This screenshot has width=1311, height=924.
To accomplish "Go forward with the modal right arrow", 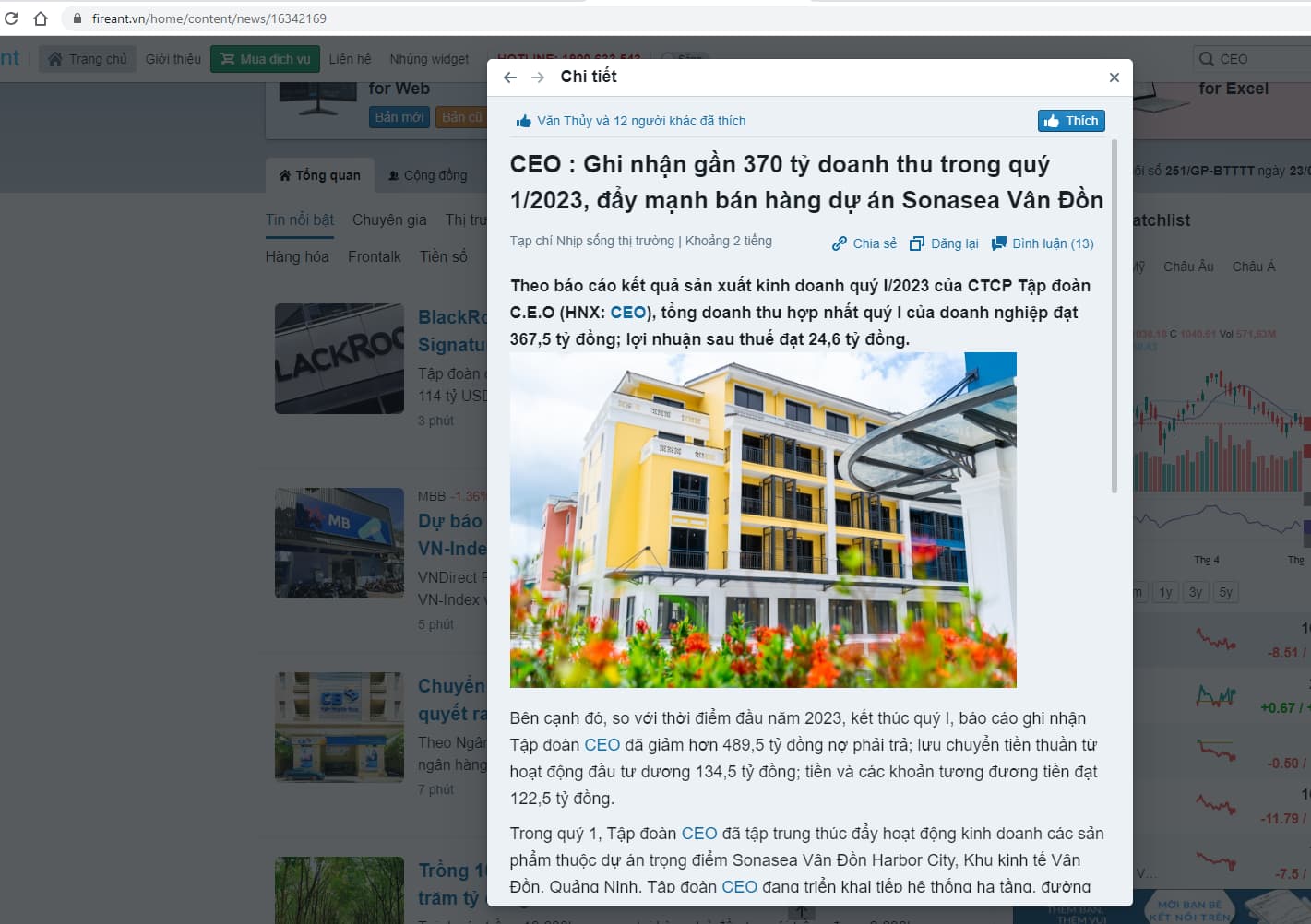I will pos(538,77).
